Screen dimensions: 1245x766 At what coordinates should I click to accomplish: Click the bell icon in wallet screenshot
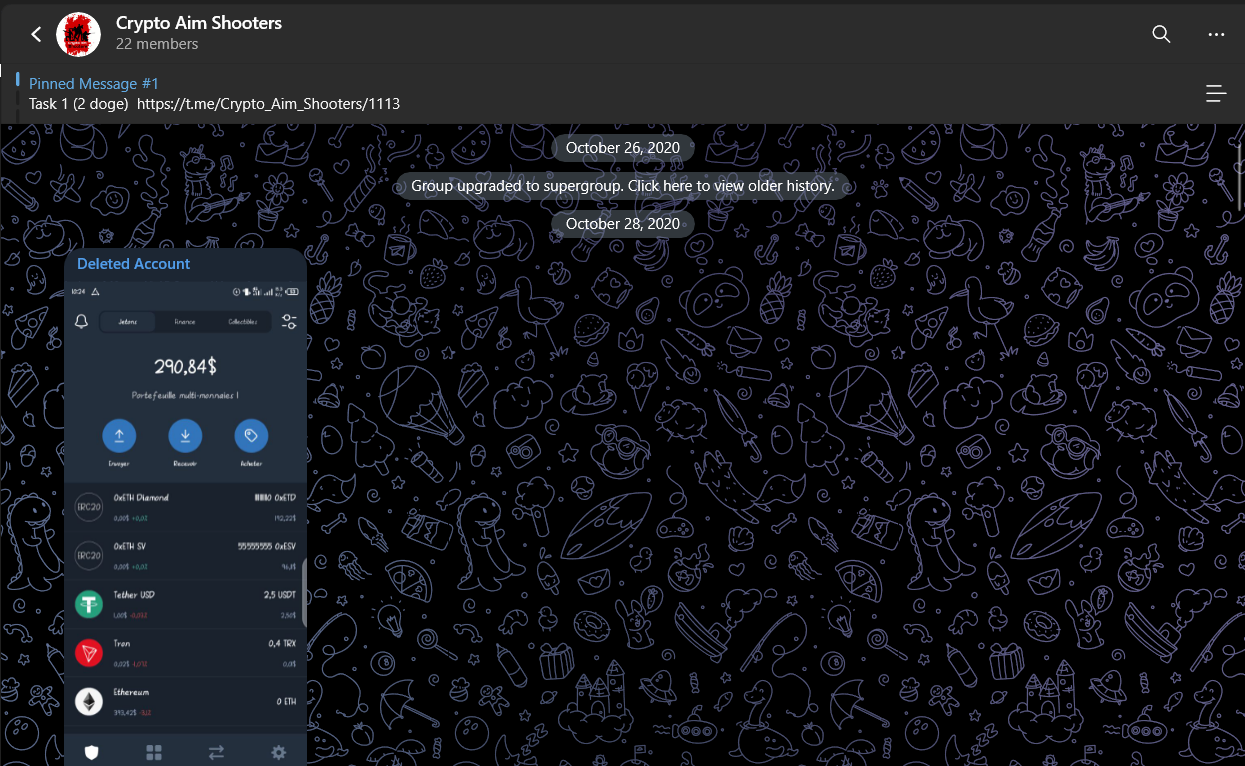tap(82, 322)
